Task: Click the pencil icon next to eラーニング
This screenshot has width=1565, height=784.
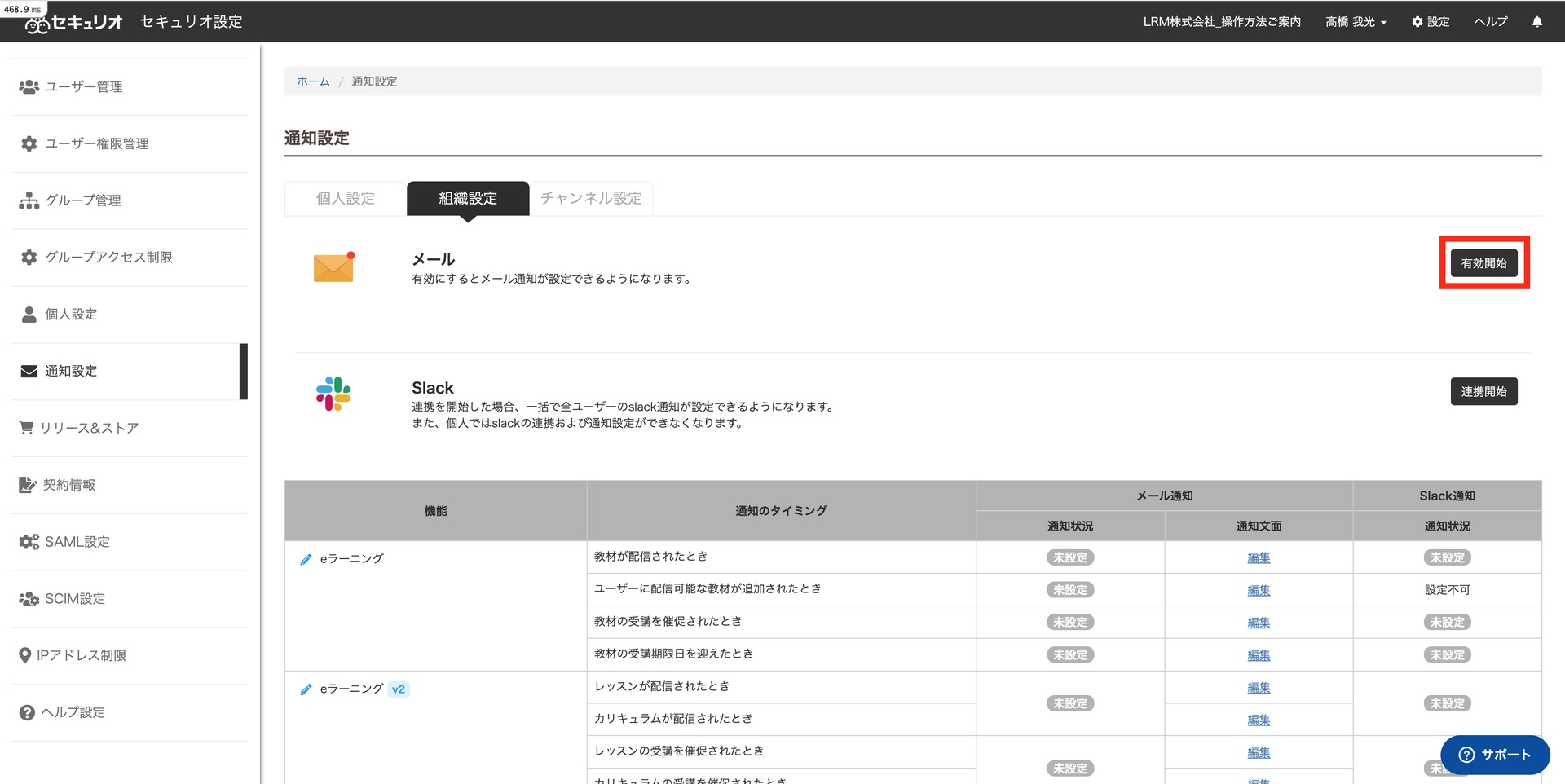Action: (306, 559)
